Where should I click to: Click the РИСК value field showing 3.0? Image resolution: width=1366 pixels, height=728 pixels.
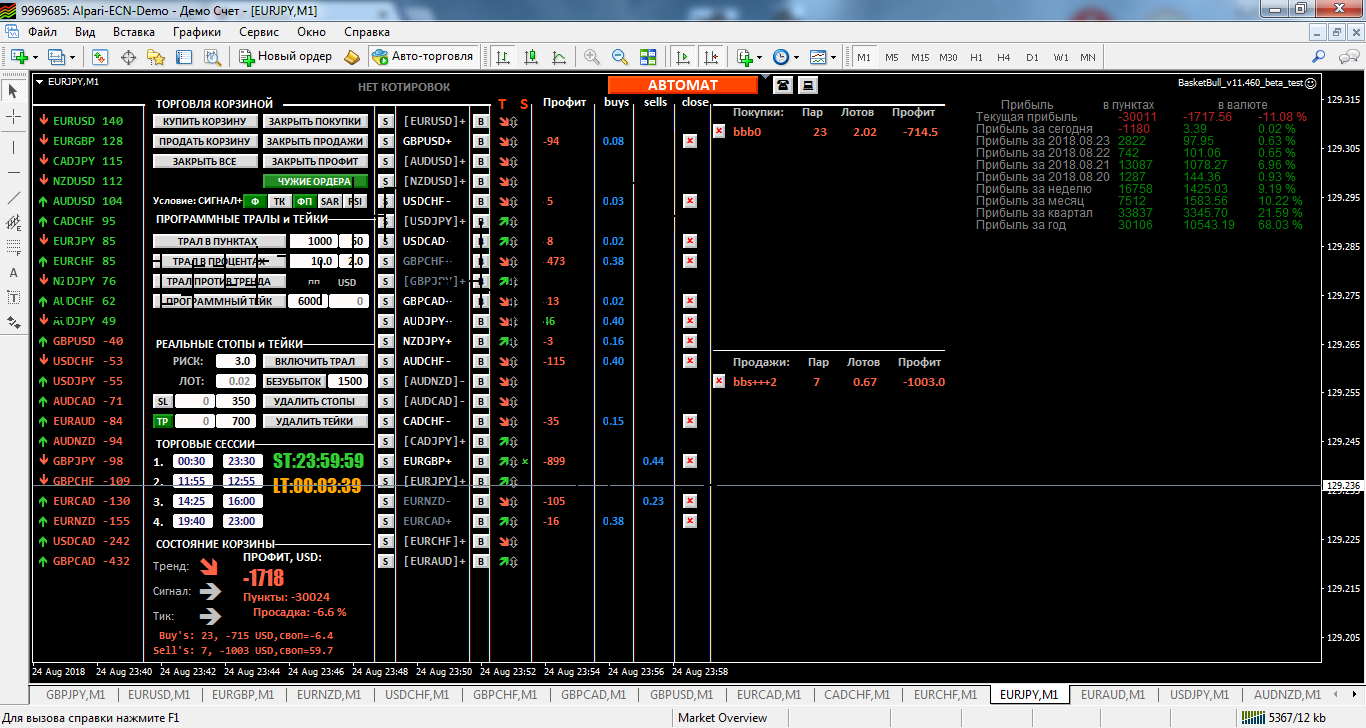[233, 361]
